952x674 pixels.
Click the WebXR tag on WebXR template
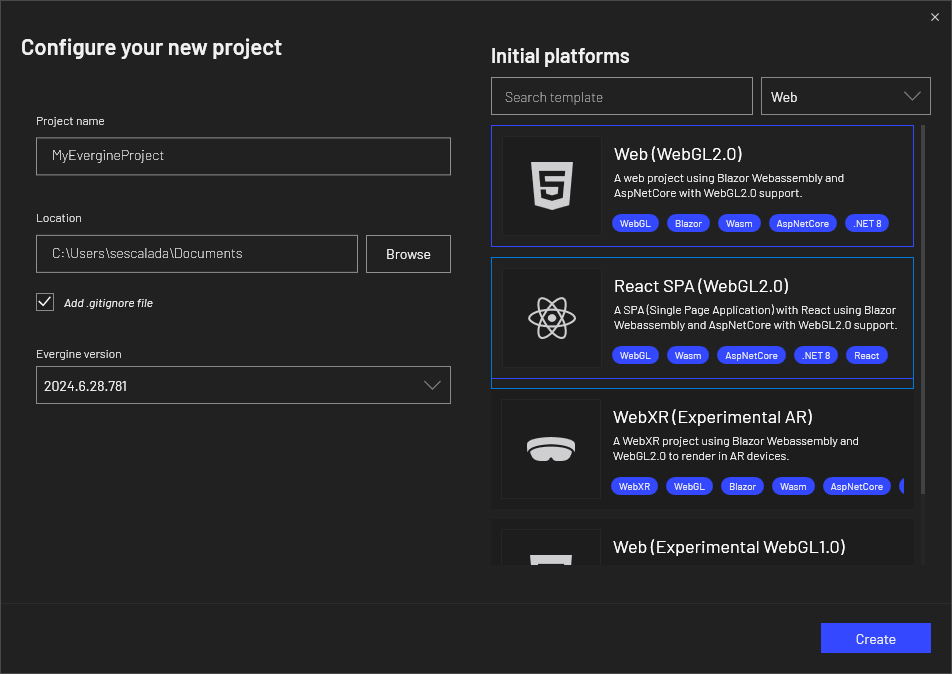(634, 486)
